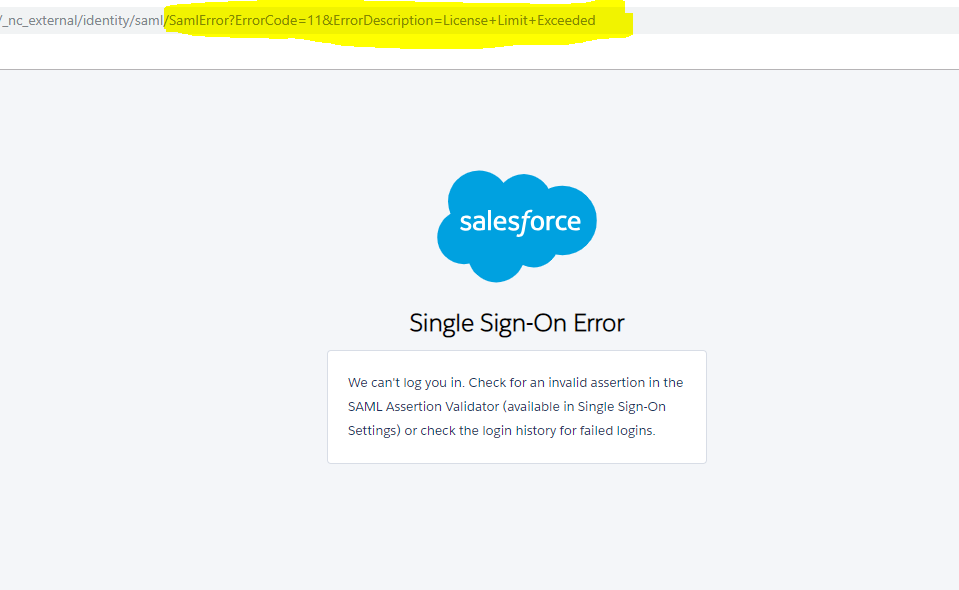Click the word salesforce inside the logo
959x590 pixels.
pyautogui.click(x=520, y=222)
